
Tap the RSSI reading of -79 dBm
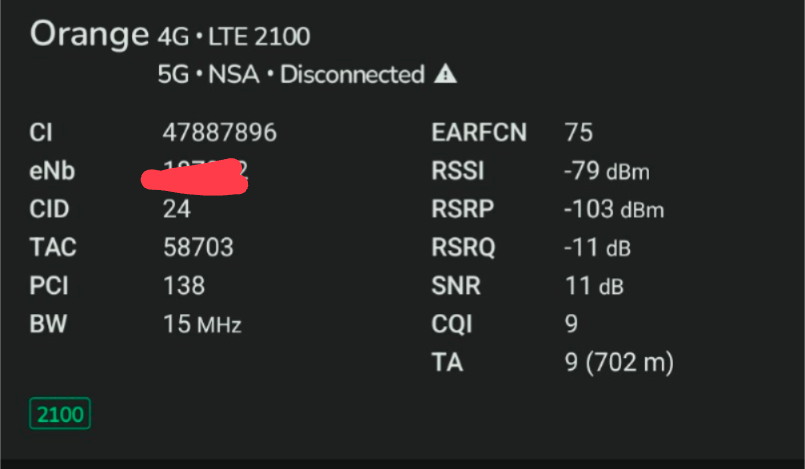click(606, 172)
